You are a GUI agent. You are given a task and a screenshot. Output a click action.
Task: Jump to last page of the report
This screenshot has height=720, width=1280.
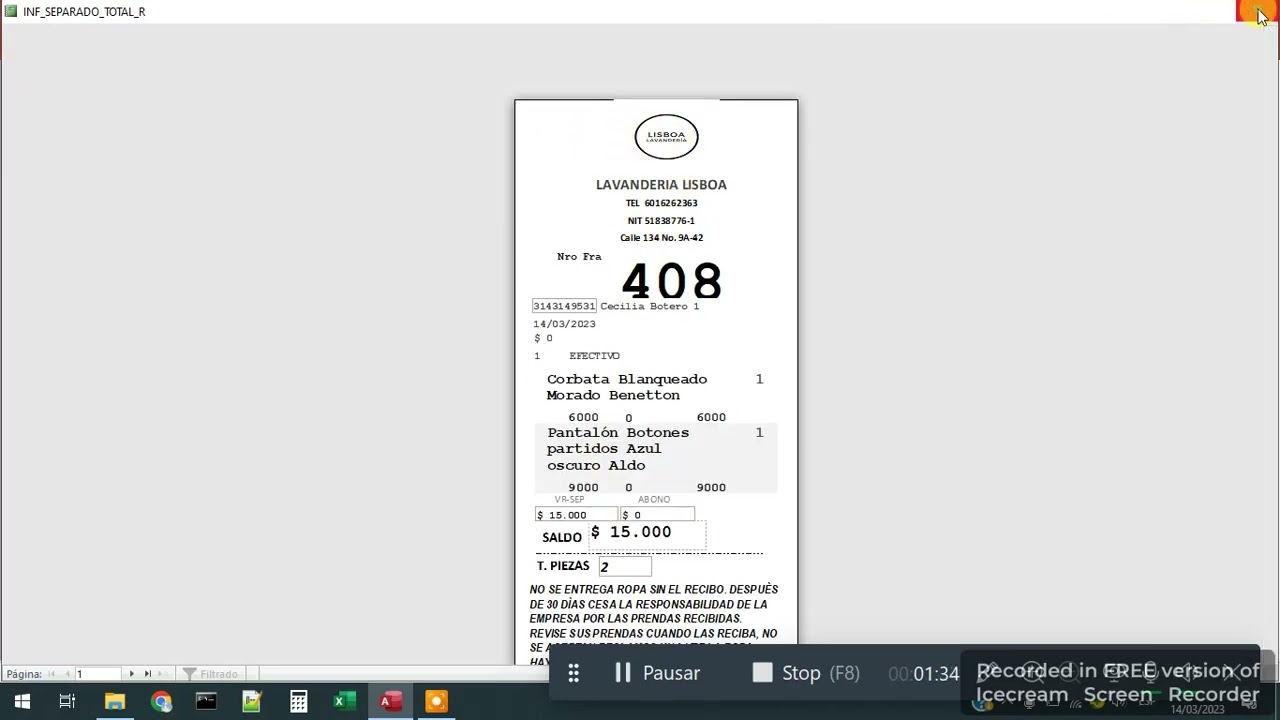coord(147,674)
